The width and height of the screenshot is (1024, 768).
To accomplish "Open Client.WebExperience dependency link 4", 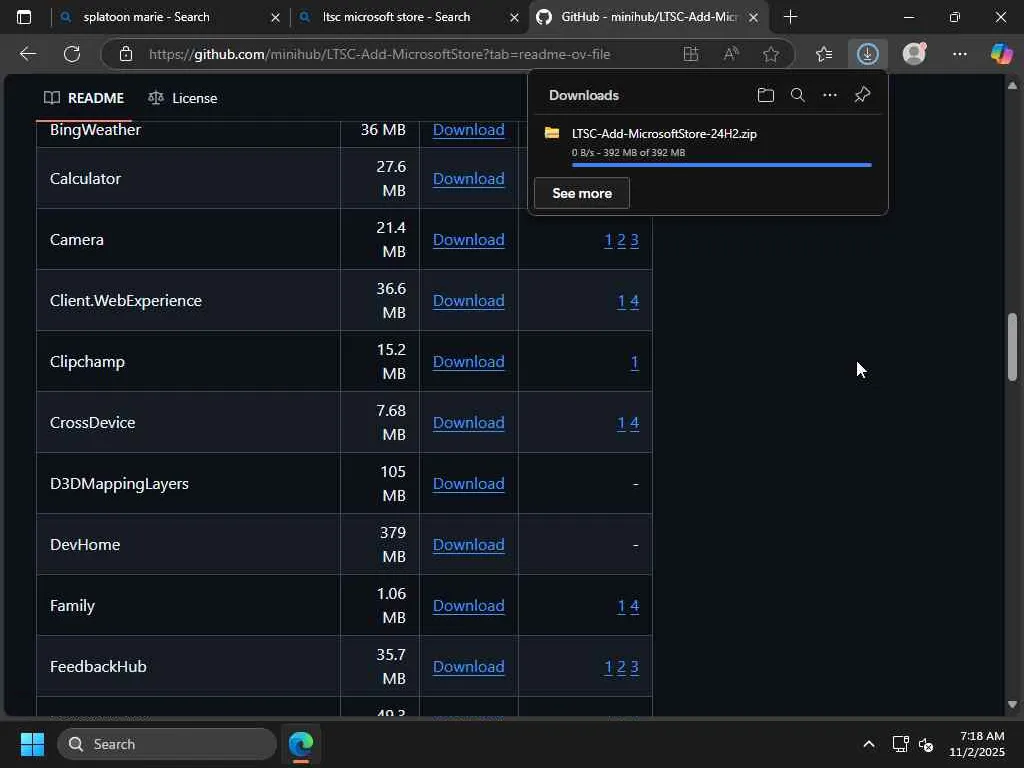I will [x=634, y=301].
